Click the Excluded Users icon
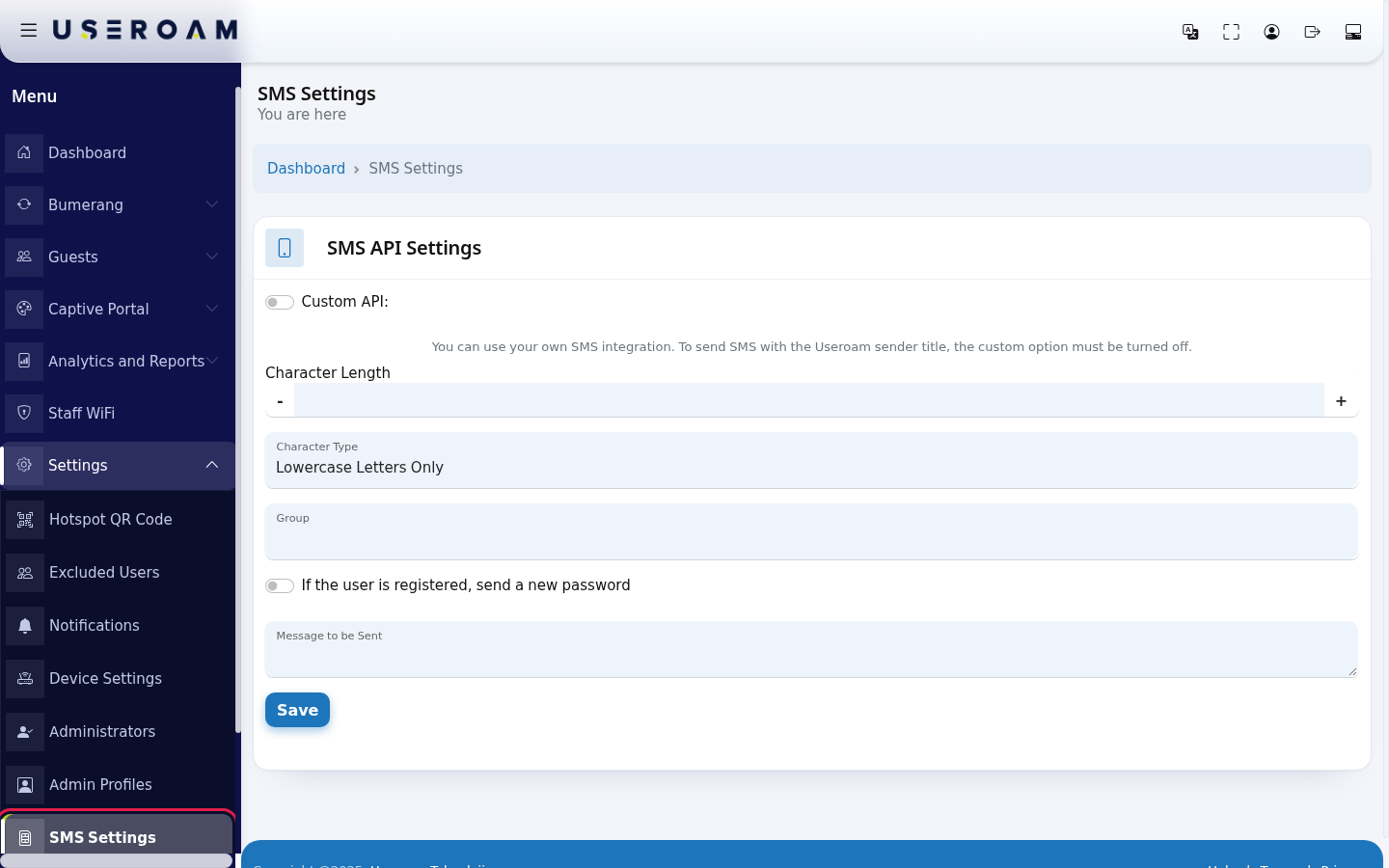This screenshot has width=1389, height=868. pyautogui.click(x=25, y=572)
